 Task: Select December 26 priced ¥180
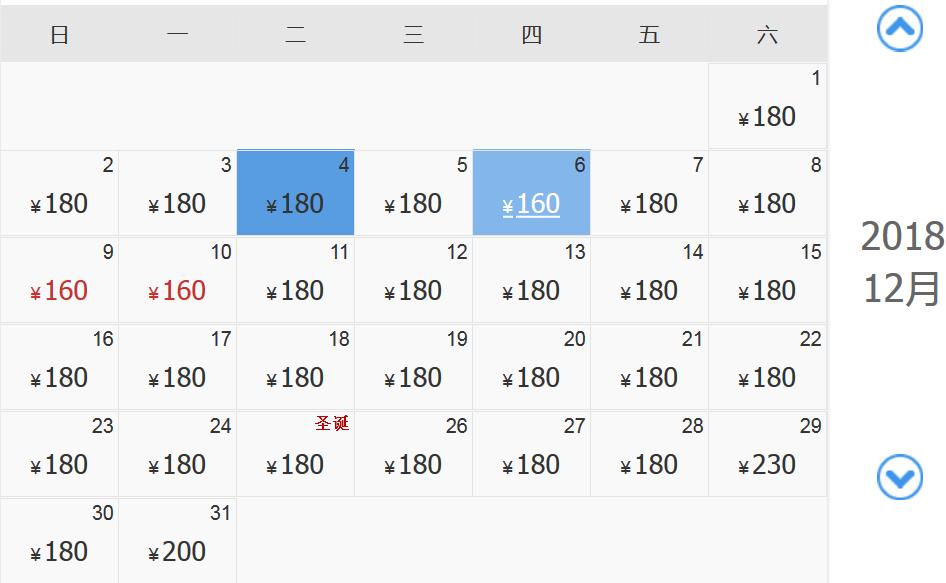[x=413, y=454]
